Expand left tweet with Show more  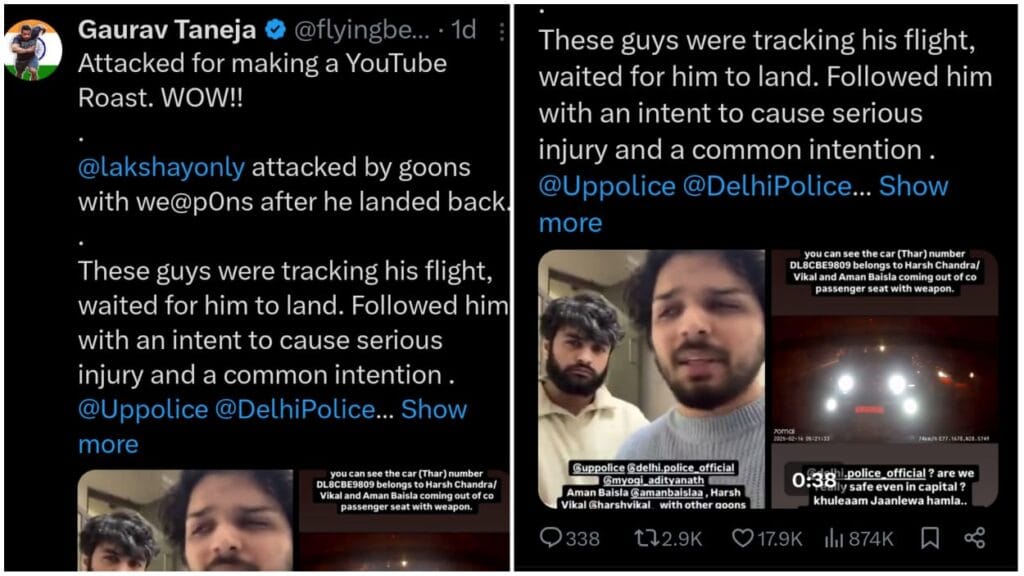point(434,409)
